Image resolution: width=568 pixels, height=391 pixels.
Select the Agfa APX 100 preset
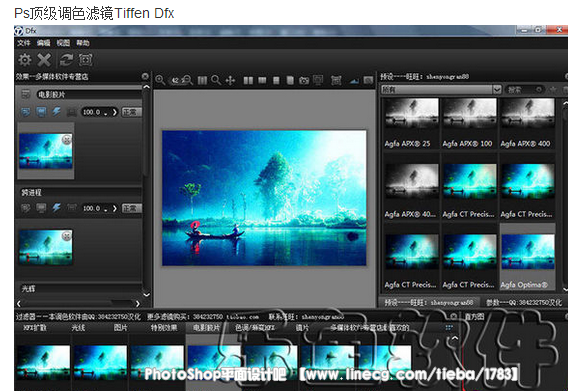coord(469,123)
